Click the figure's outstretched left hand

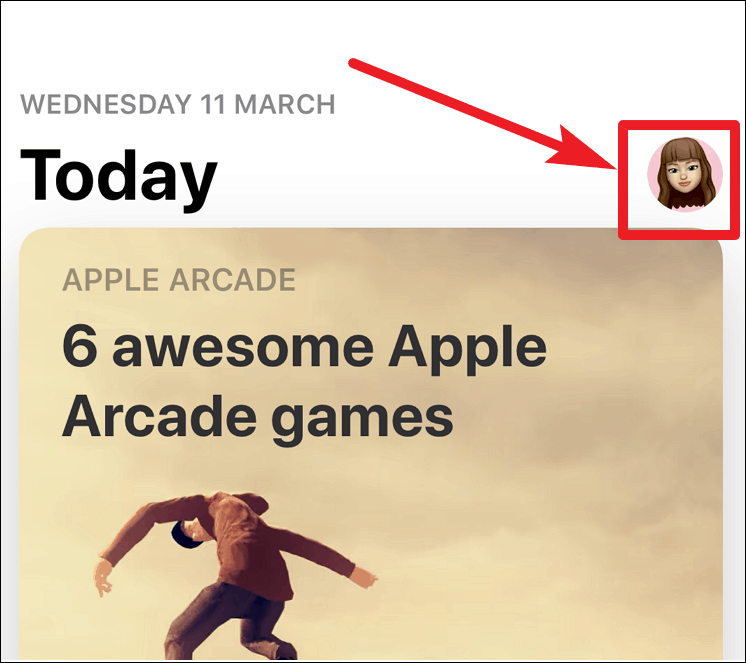pos(103,577)
